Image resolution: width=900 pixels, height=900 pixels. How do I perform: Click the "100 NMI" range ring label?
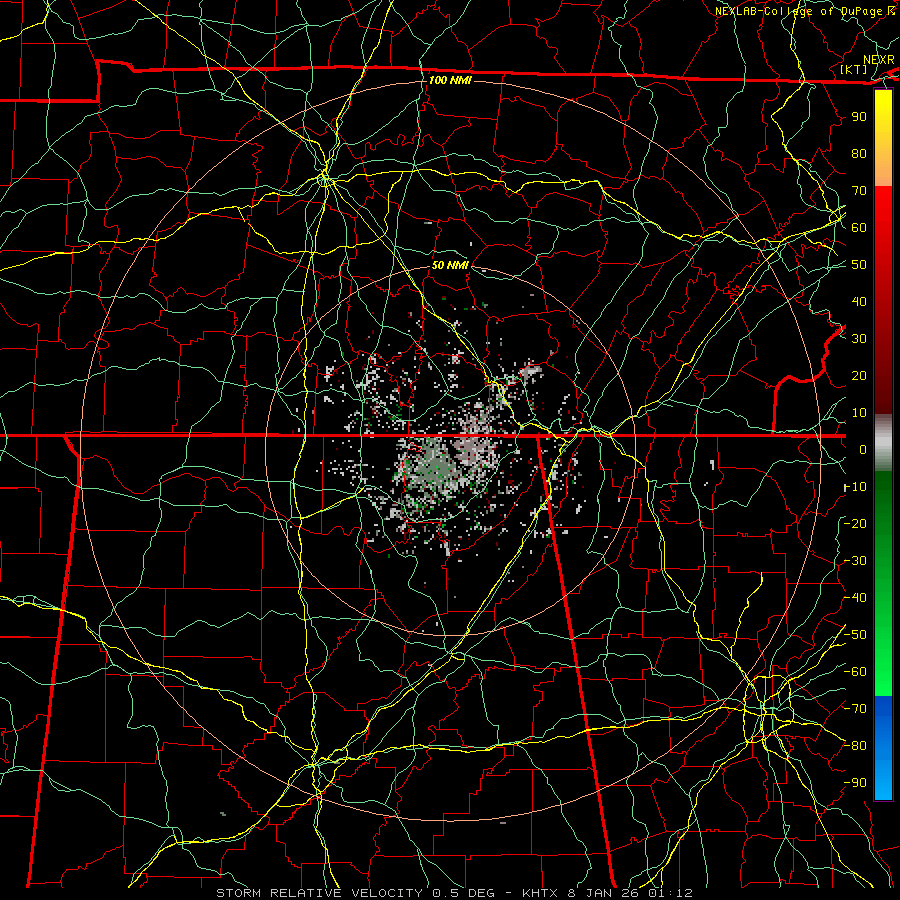(451, 80)
